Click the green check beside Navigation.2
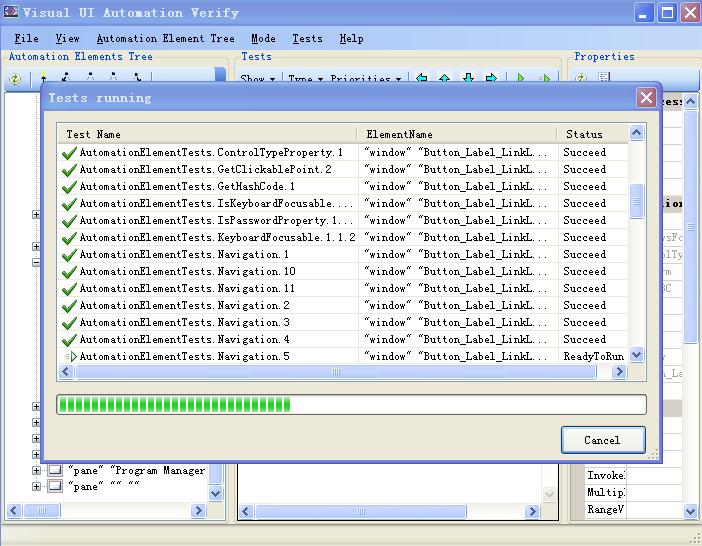 [69, 306]
